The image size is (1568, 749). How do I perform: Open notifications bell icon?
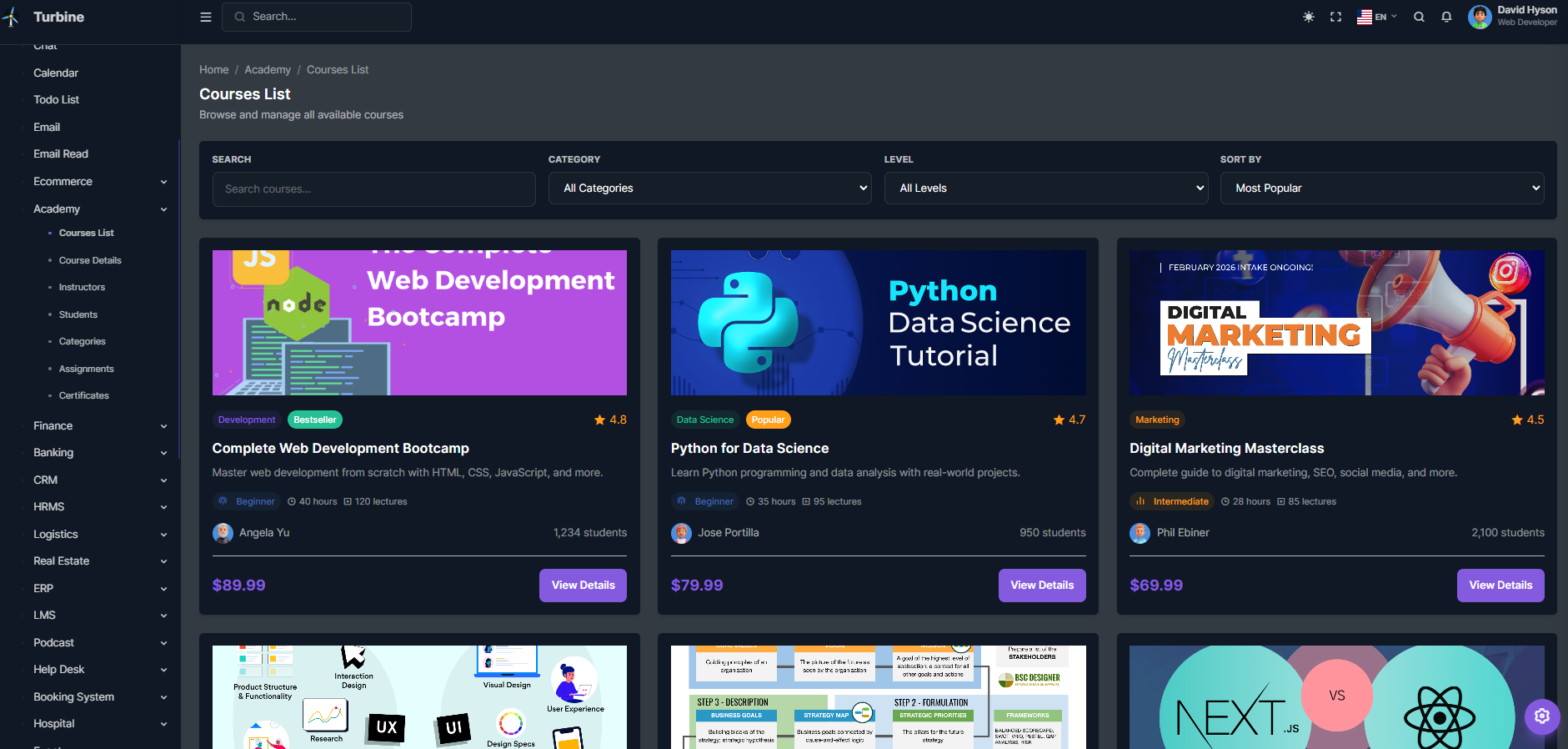1446,17
